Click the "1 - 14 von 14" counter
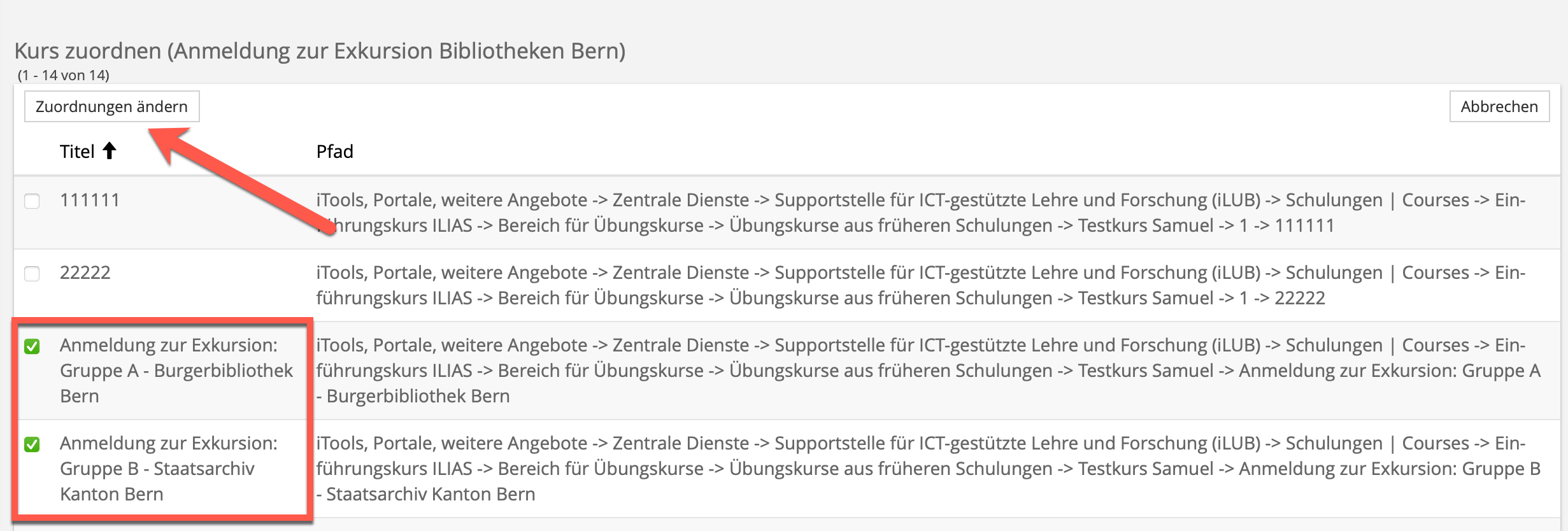 coord(64,76)
